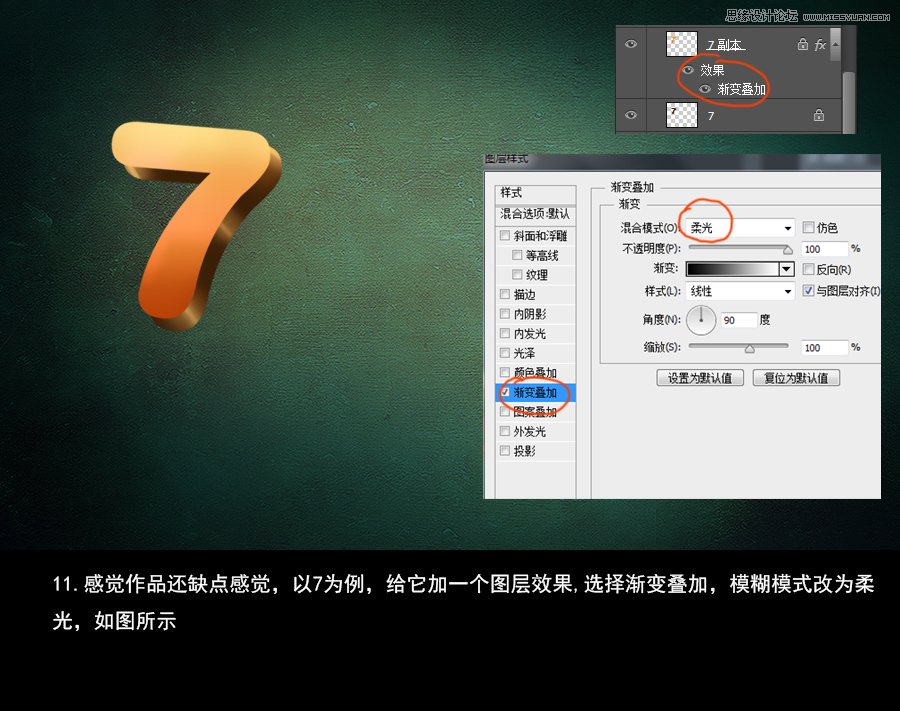Enable the 颜色叠加 color overlay checkbox
The image size is (900, 711).
tap(505, 372)
